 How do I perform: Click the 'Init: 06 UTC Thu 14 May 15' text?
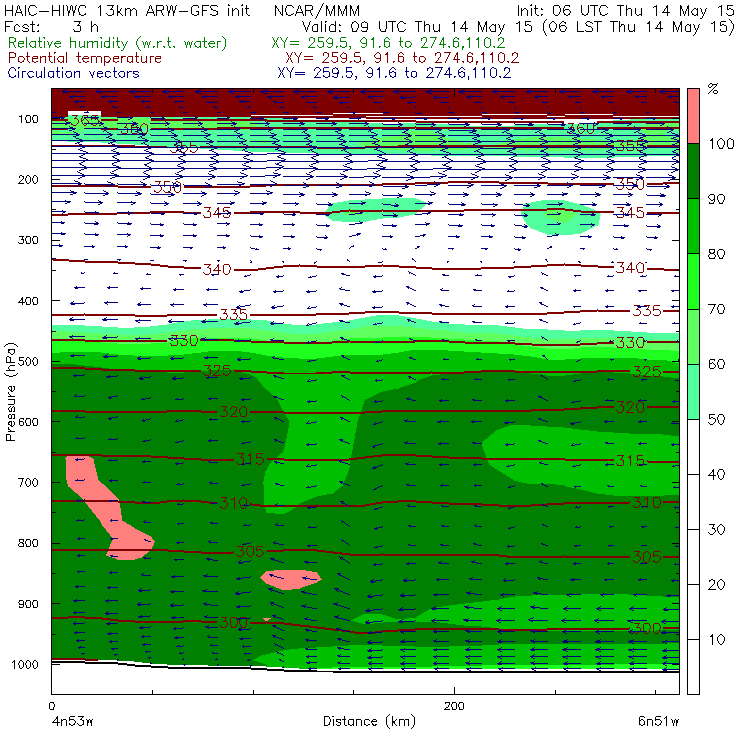(625, 10)
